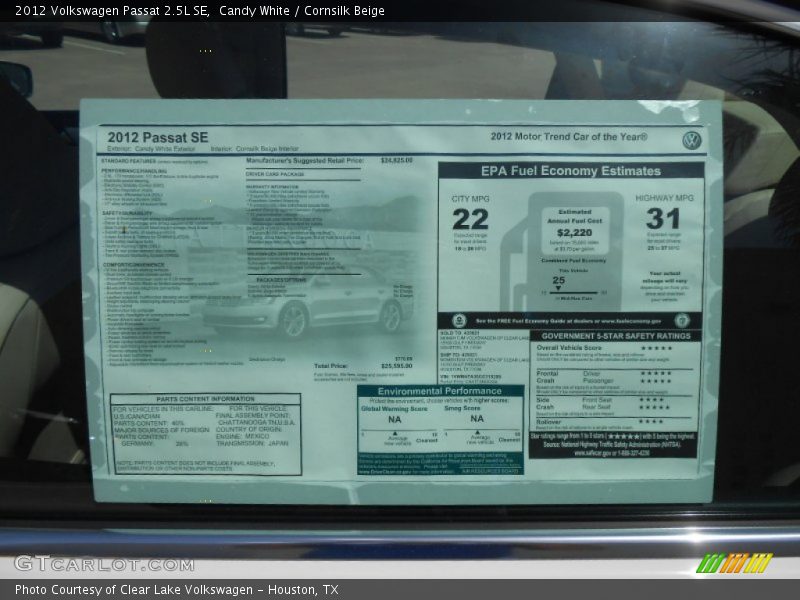Click the Overall Vehicle Score star rating

(655, 348)
